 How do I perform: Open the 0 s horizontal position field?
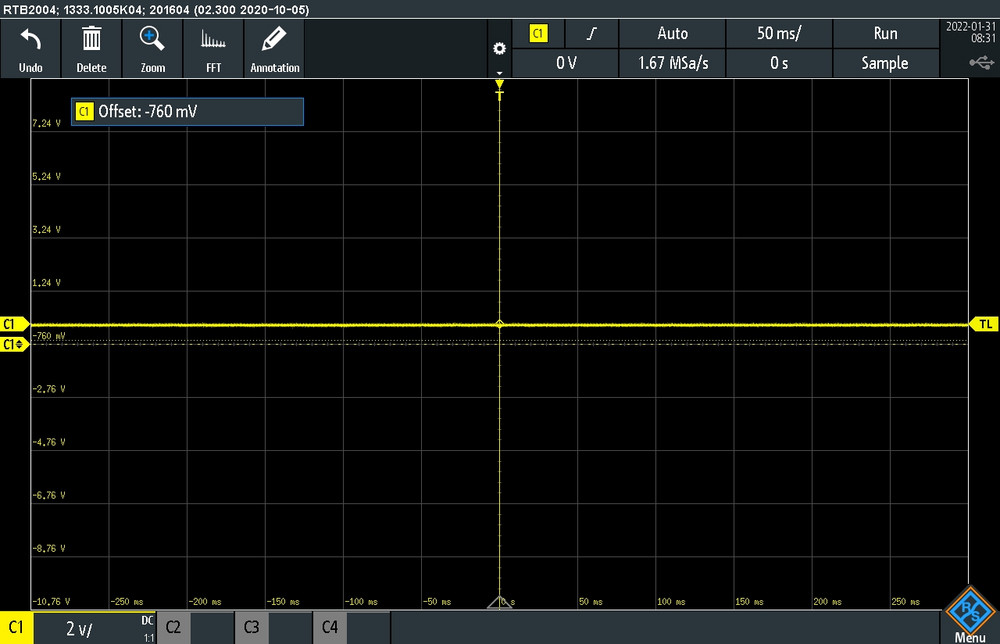[x=779, y=63]
